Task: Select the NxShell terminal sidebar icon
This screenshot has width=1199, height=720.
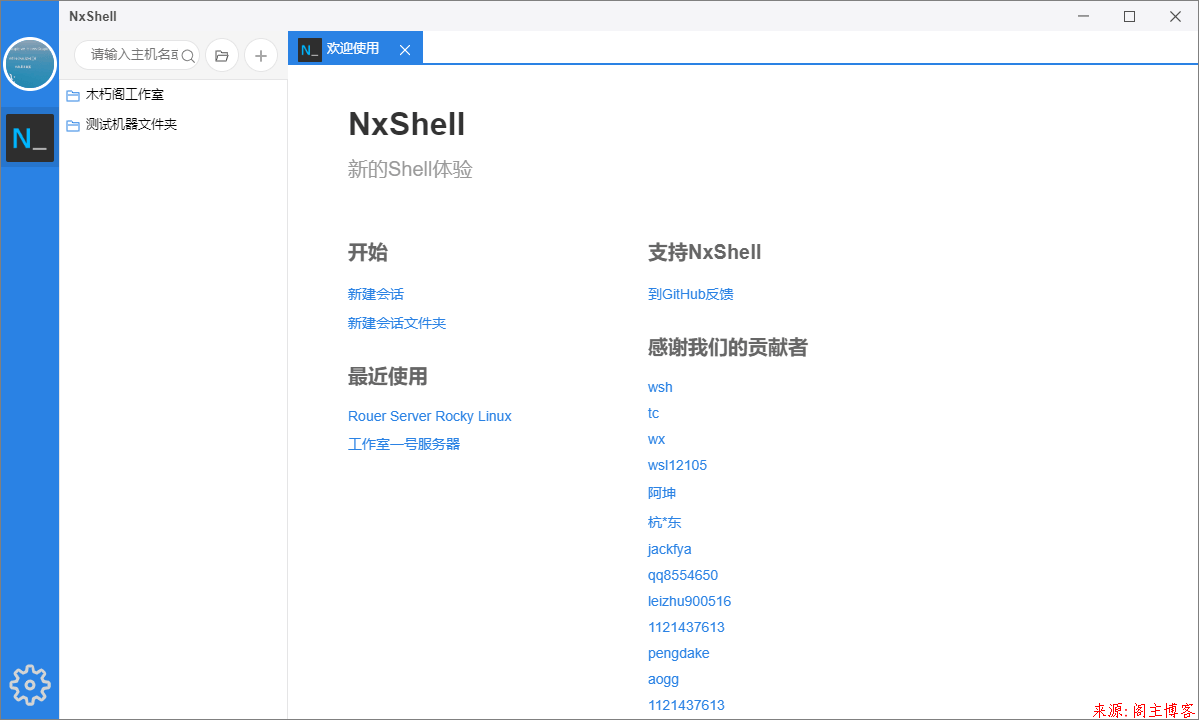Action: pos(30,138)
